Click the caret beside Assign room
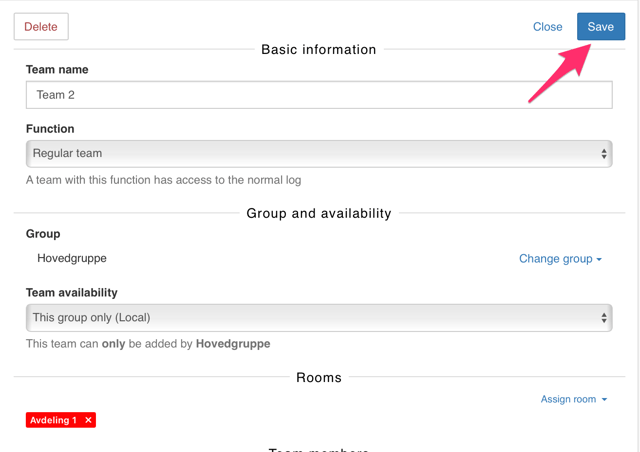This screenshot has width=640, height=452. coord(604,400)
